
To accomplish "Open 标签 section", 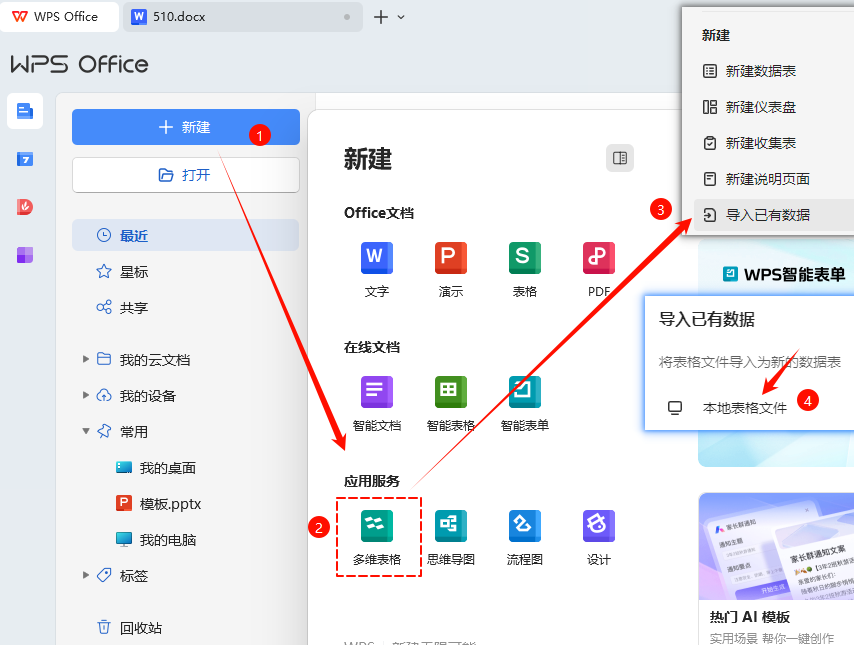I will (122, 575).
